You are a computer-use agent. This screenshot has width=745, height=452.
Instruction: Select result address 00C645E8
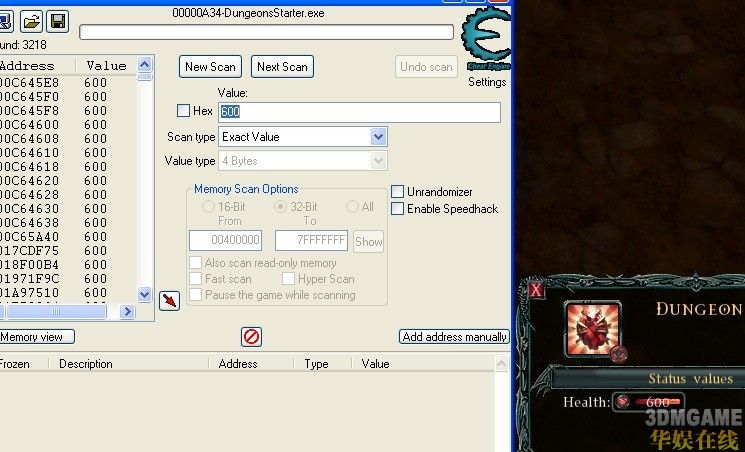coord(29,83)
